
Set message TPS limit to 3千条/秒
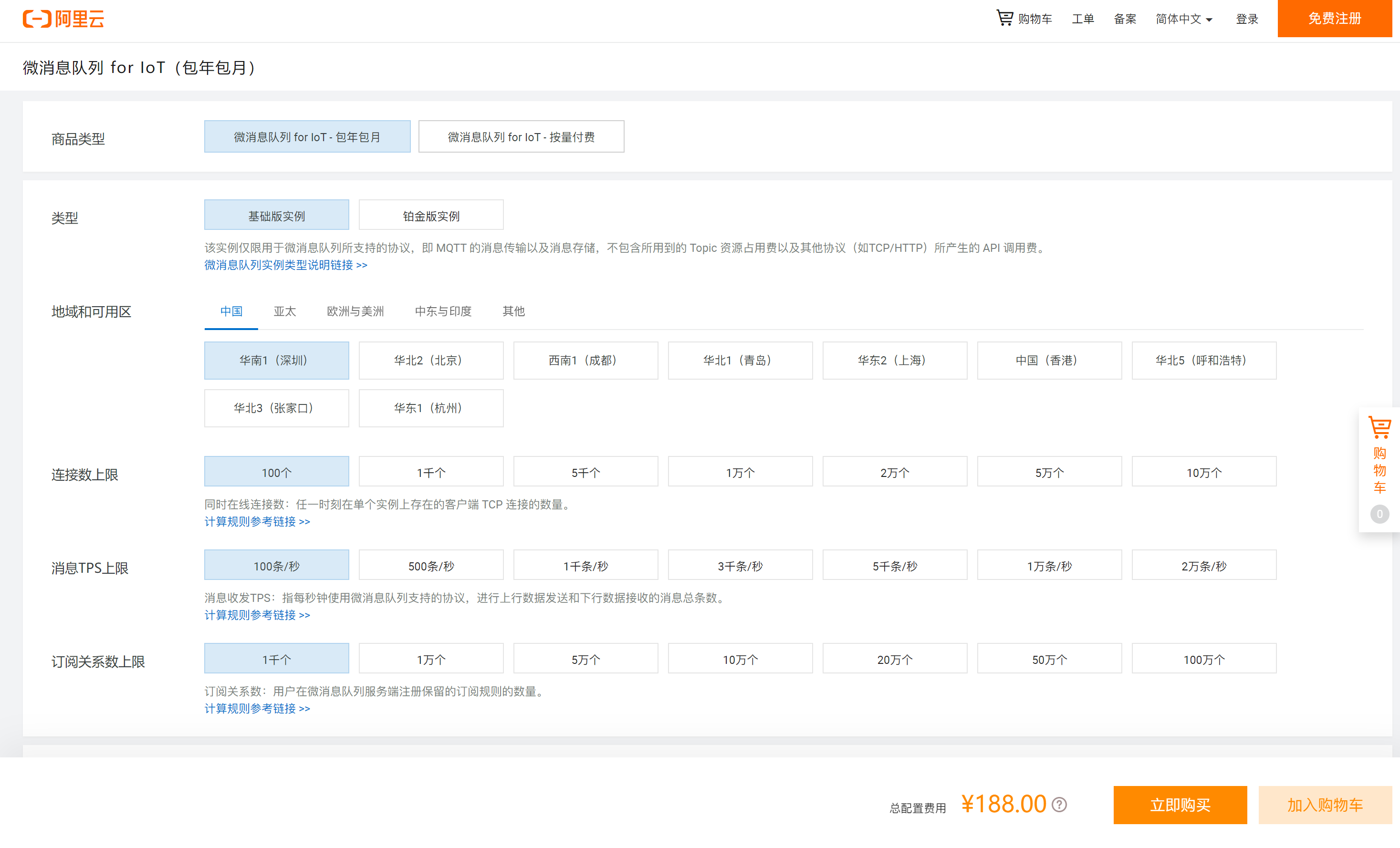740,566
